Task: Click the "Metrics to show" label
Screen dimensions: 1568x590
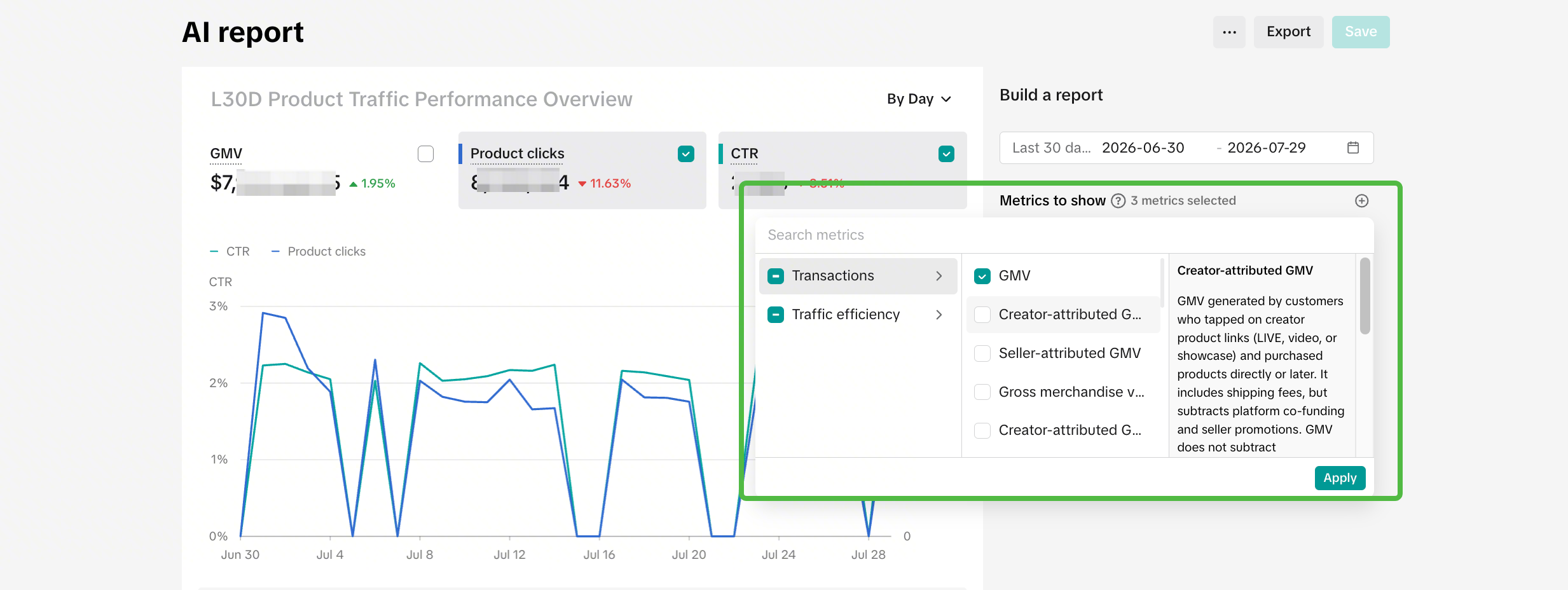Action: 1052,201
